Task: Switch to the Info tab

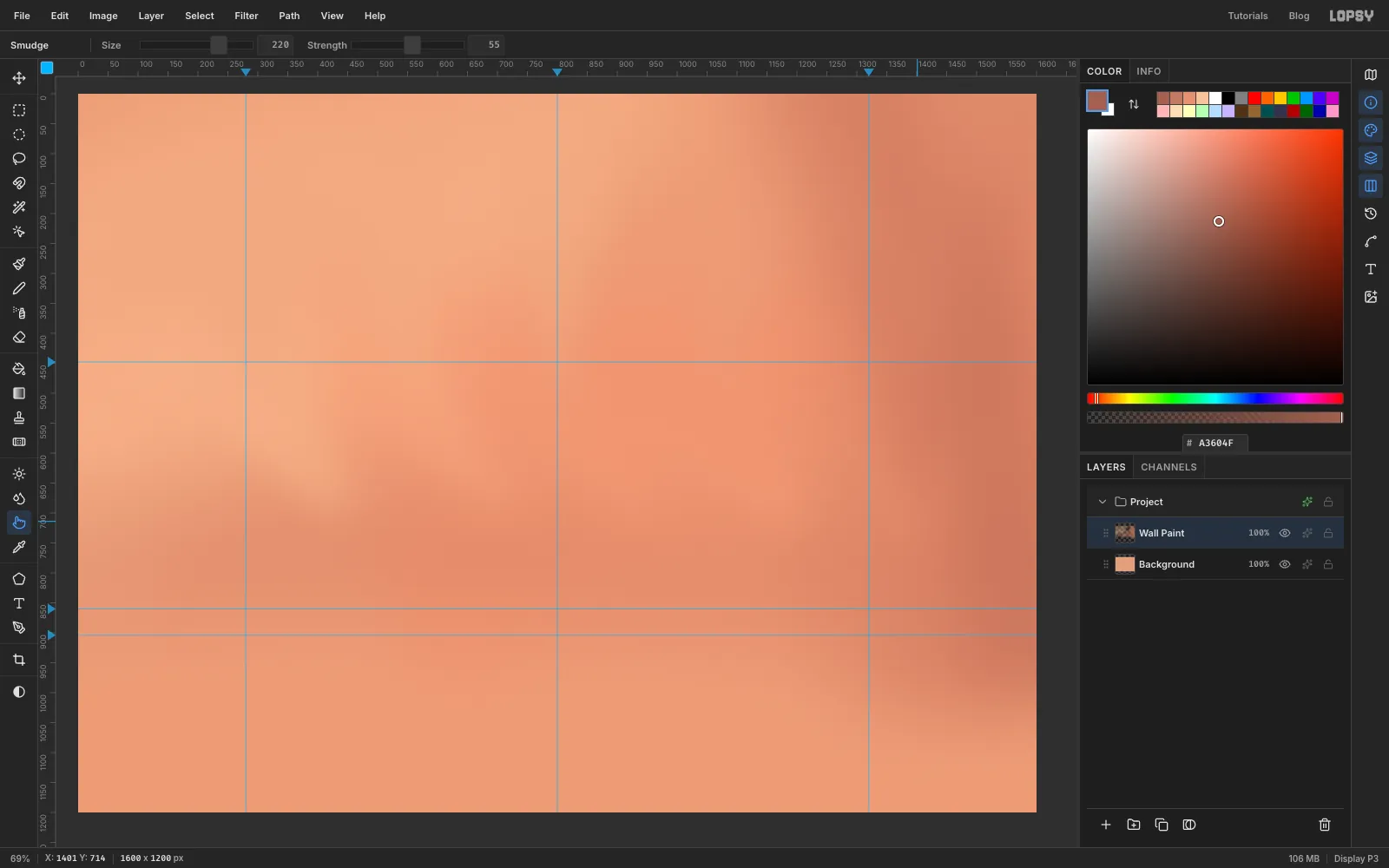Action: click(1149, 71)
